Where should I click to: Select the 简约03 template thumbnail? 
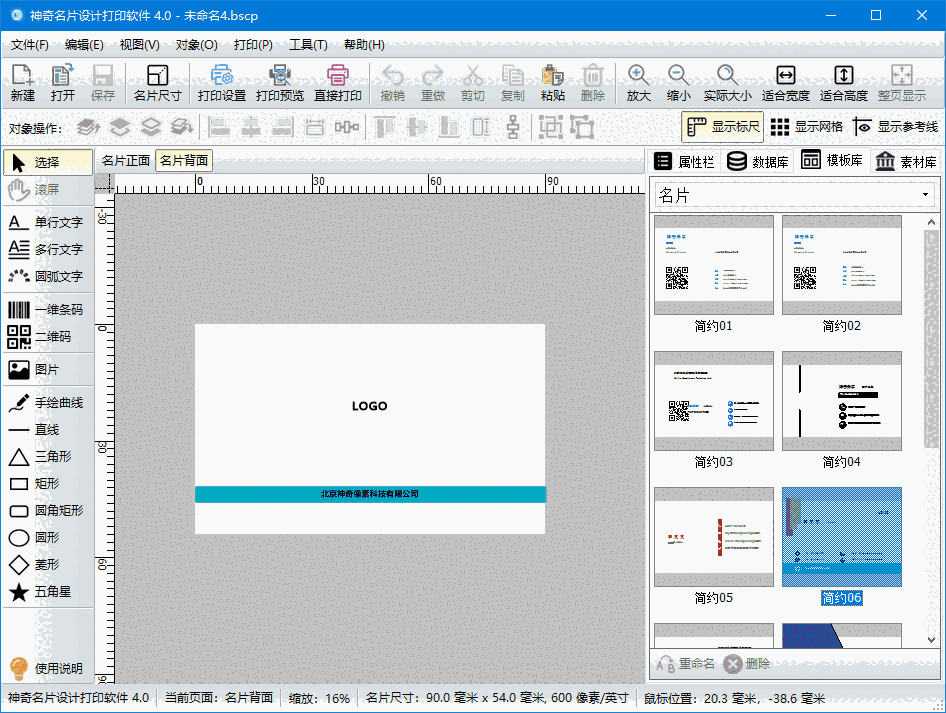click(714, 401)
